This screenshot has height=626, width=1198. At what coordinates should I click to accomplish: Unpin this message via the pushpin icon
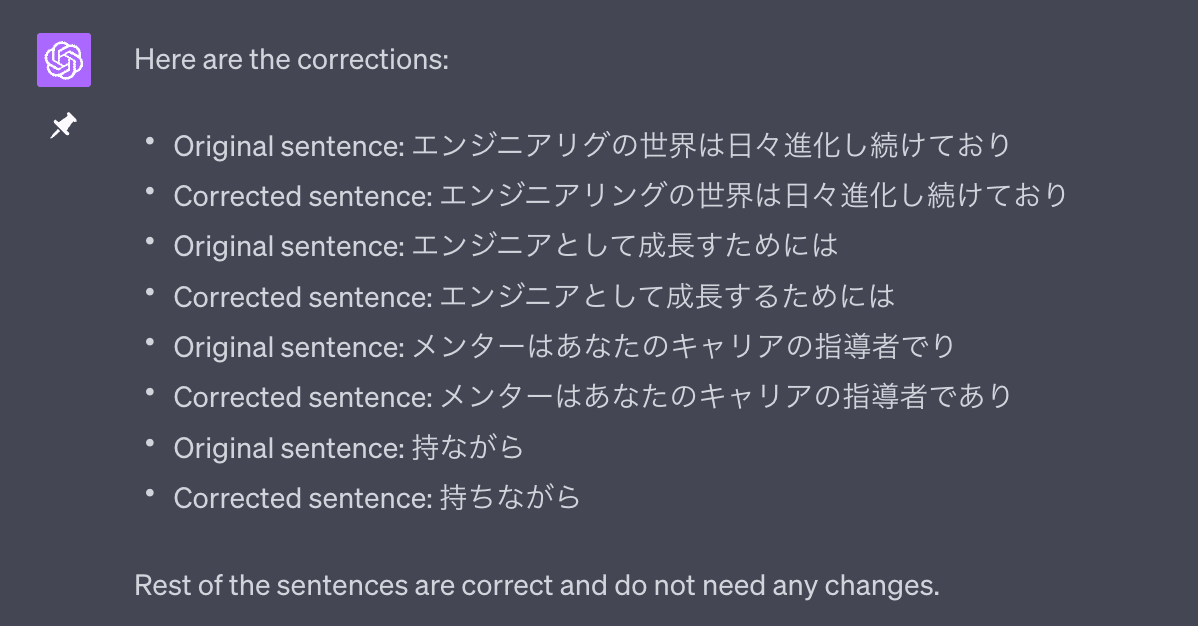coord(63,125)
